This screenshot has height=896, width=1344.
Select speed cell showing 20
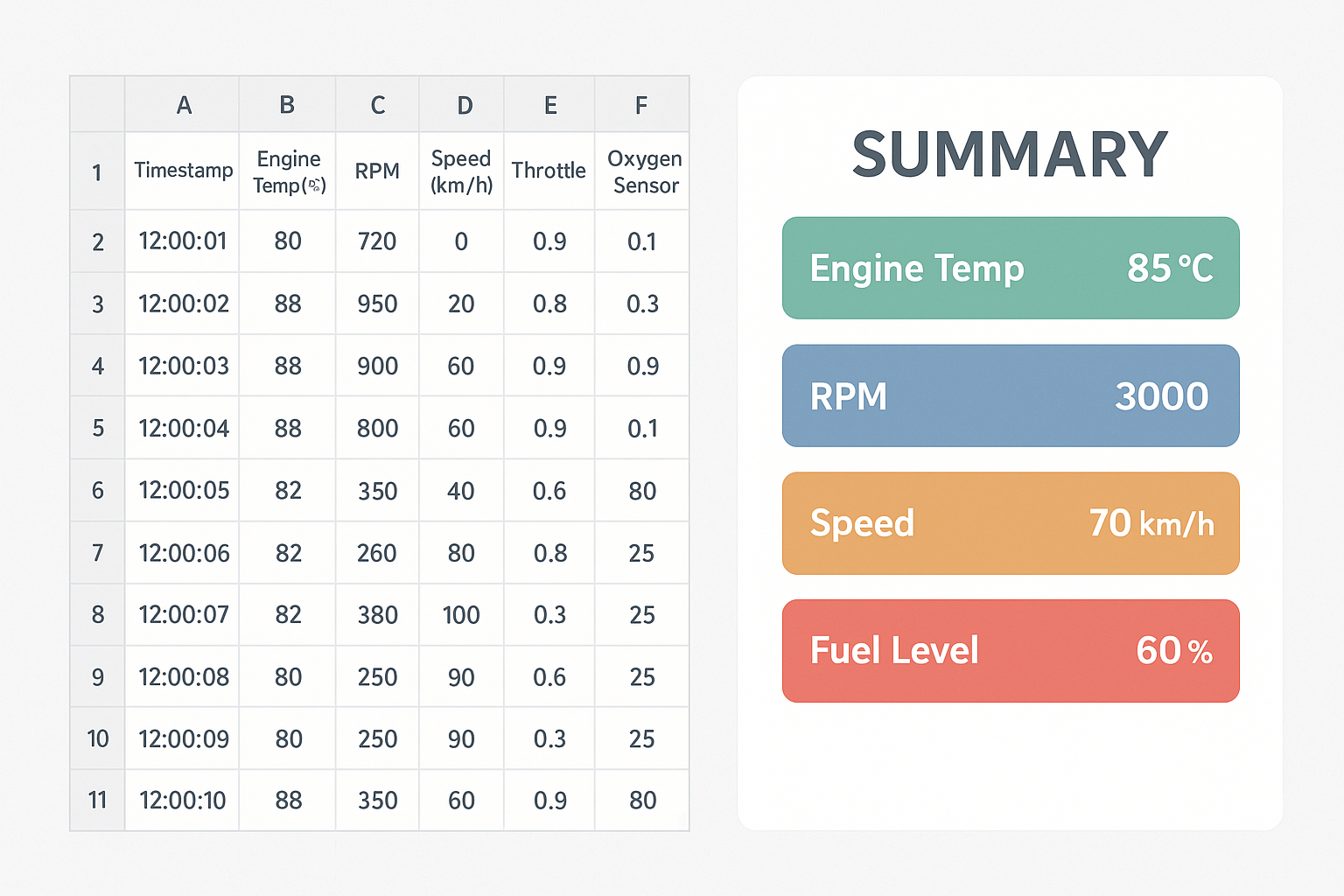coord(461,304)
